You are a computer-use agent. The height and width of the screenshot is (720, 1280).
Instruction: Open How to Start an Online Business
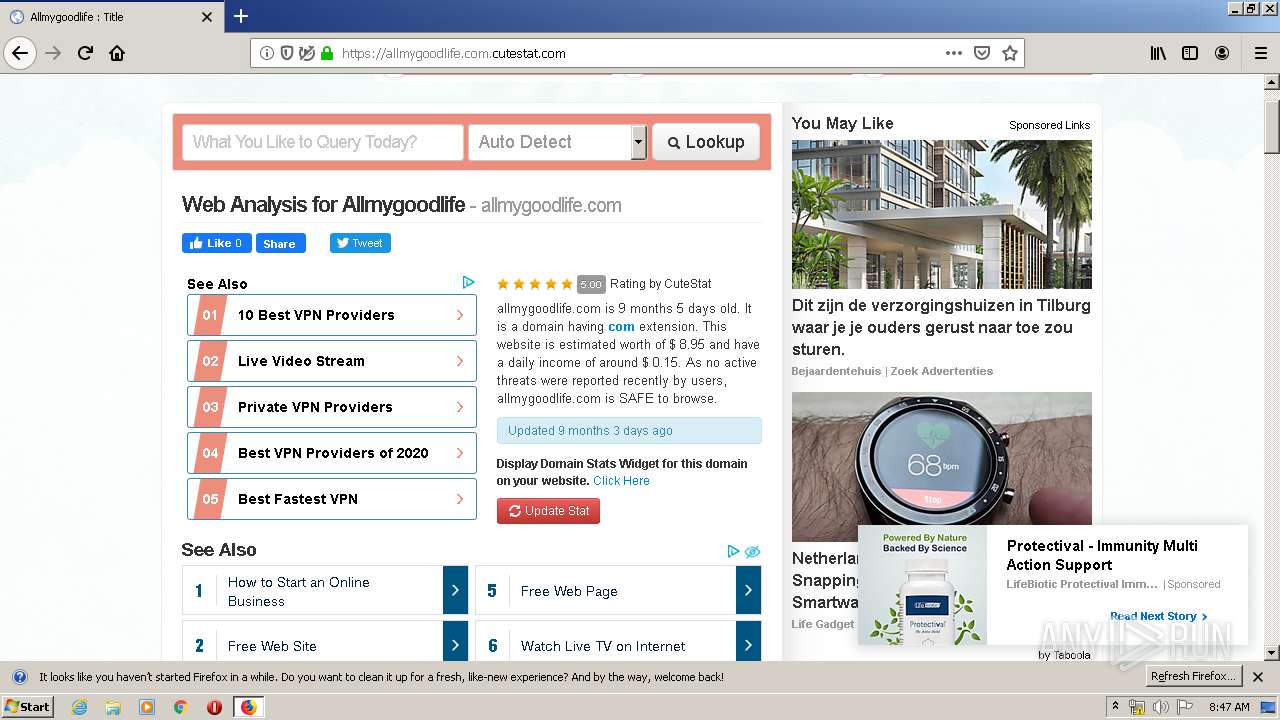[x=298, y=591]
